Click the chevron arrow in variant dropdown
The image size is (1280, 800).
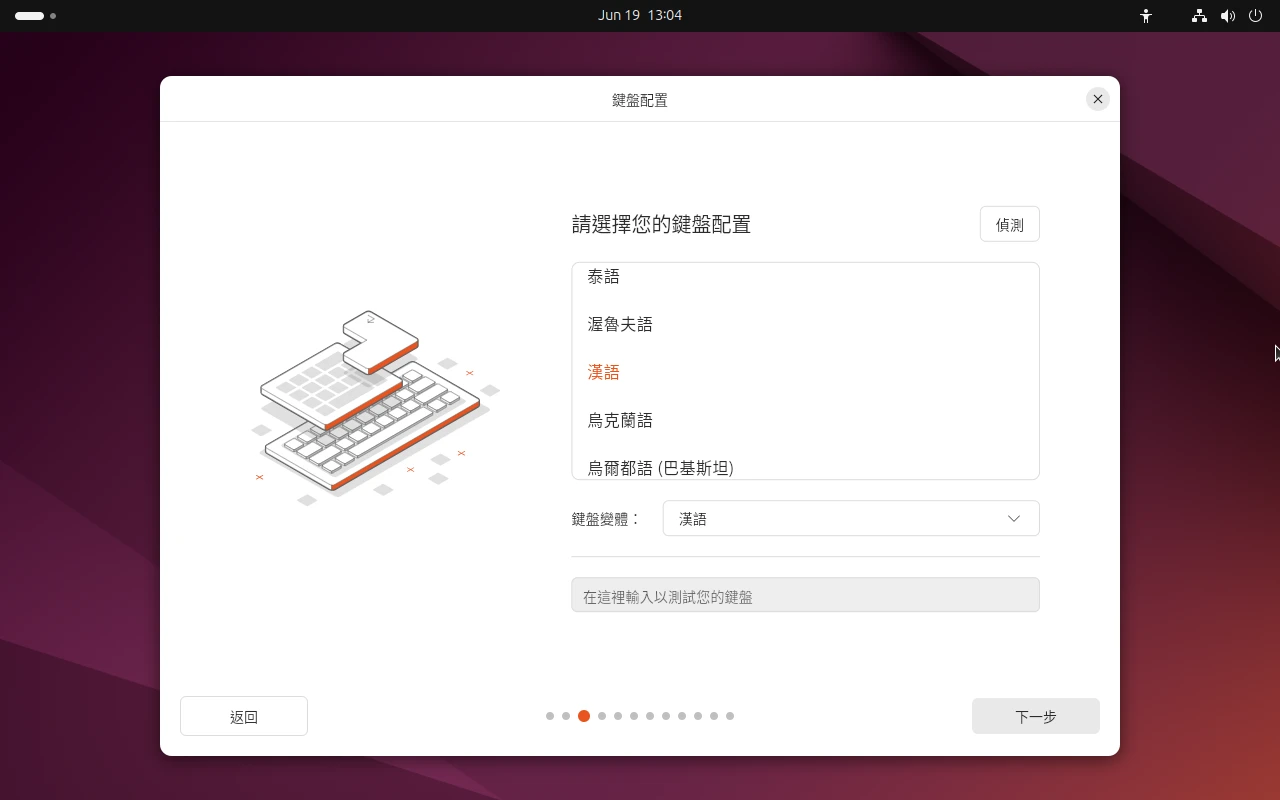[x=1014, y=518]
